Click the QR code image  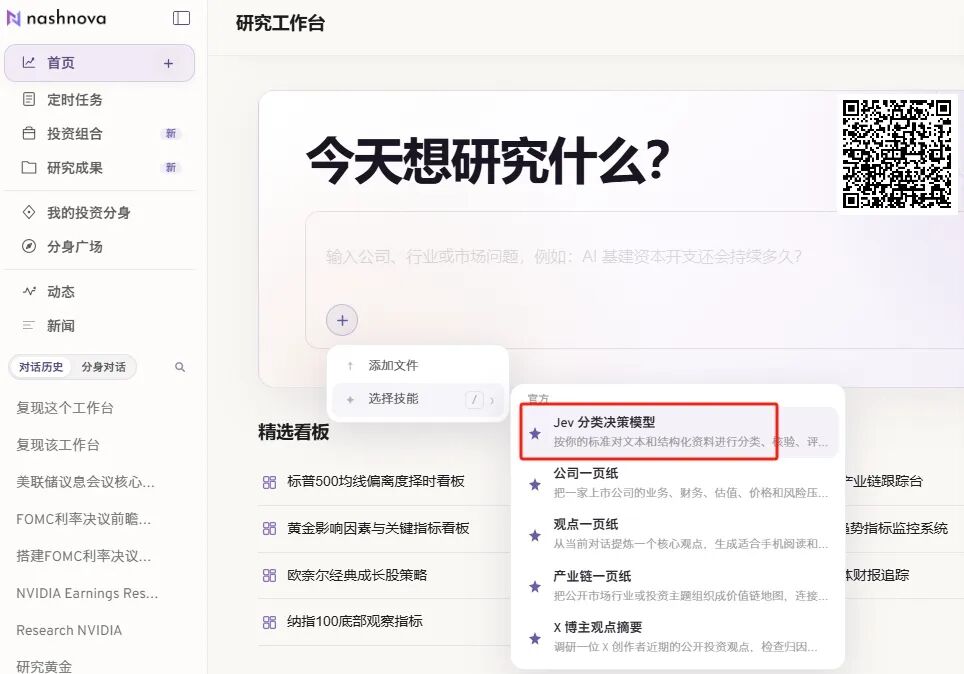[896, 154]
